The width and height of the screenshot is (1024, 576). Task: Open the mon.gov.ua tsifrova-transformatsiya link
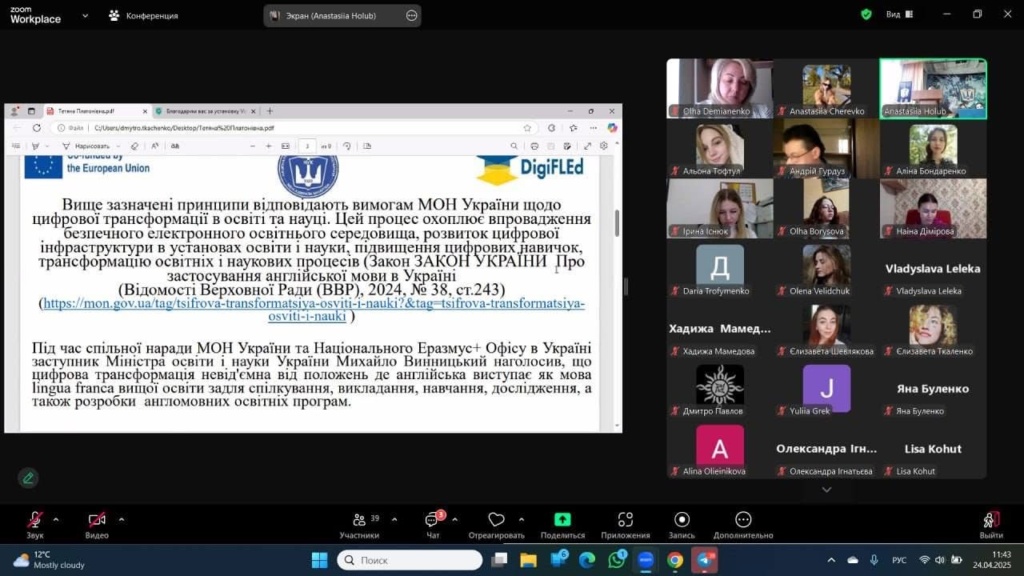(313, 310)
